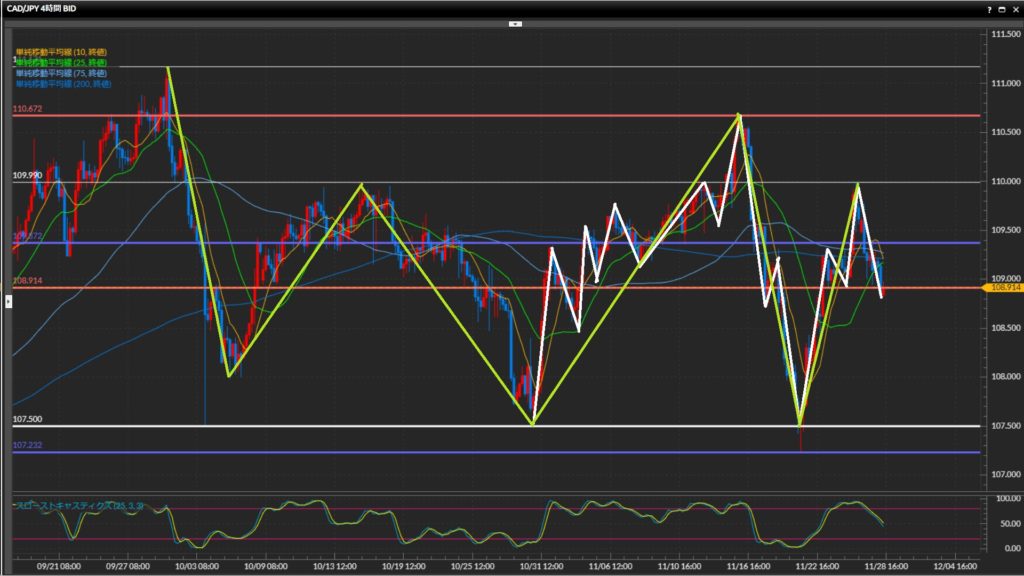This screenshot has width=1024, height=576.
Task: Select the 109.990 horizontal line label
Action: click(x=26, y=175)
